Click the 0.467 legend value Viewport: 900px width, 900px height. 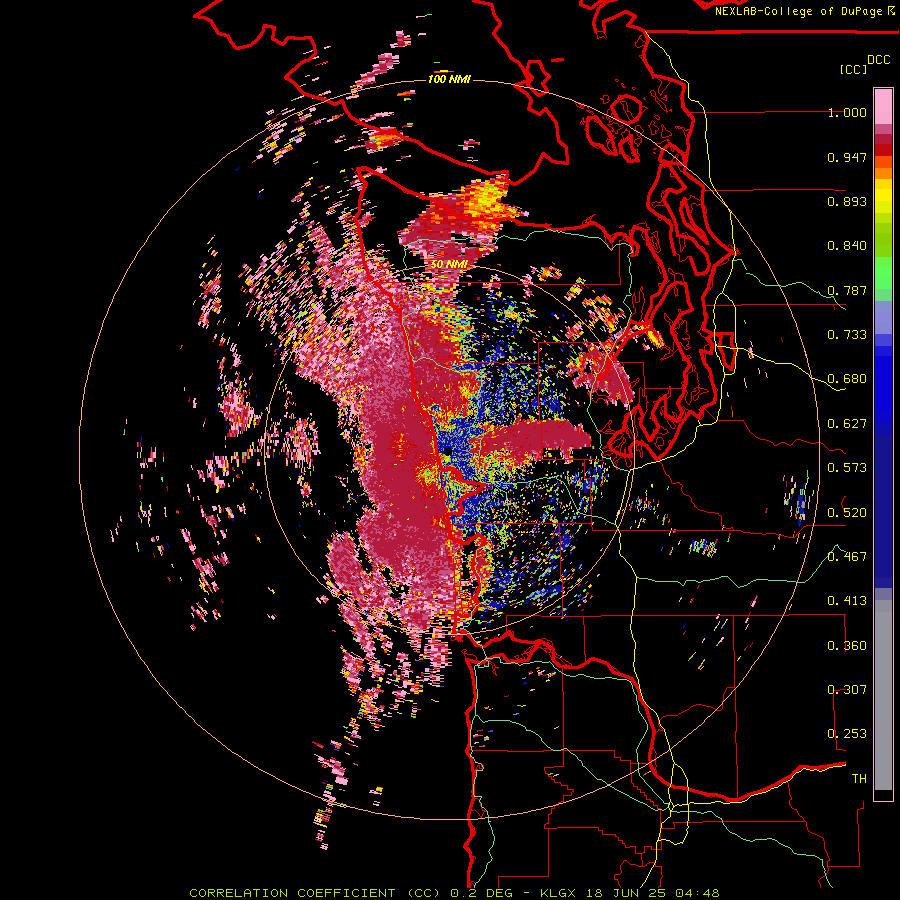[847, 556]
